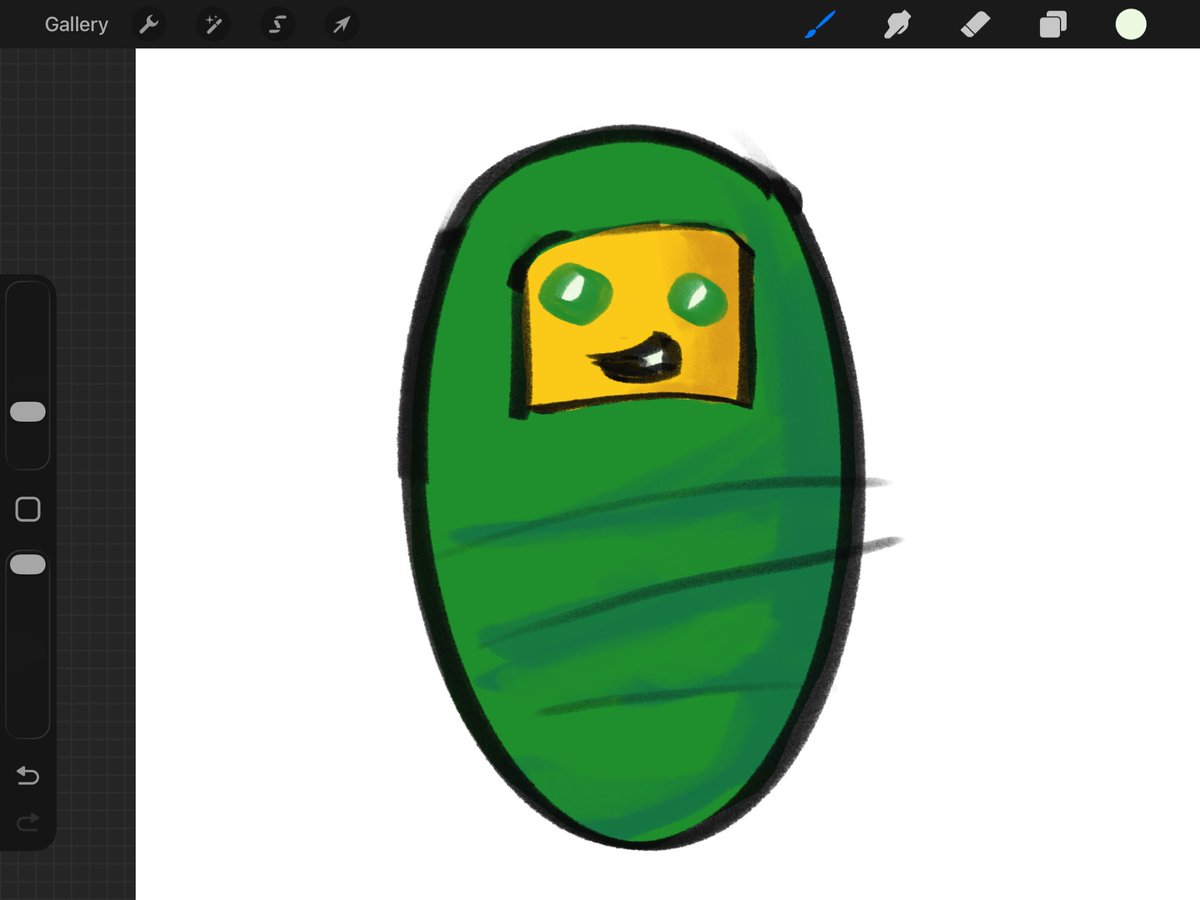Open the active color swatch
Viewport: 1200px width, 900px height.
coord(1131,24)
